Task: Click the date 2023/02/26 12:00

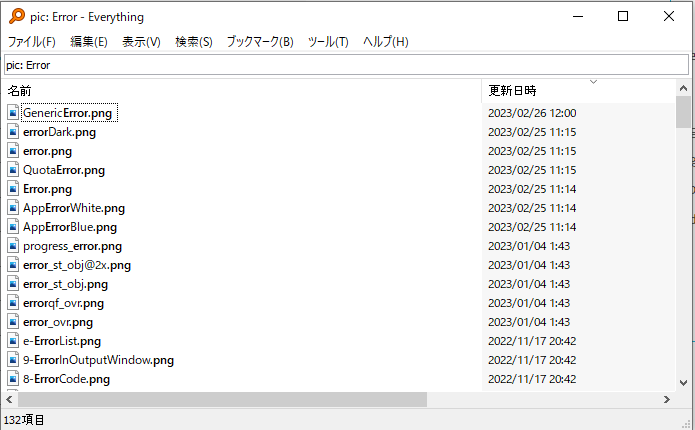Action: 532,113
